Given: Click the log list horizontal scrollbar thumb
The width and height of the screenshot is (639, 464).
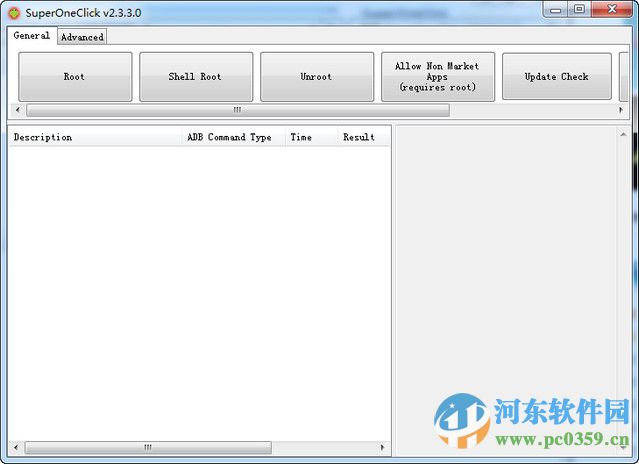Looking at the screenshot, I should (148, 447).
